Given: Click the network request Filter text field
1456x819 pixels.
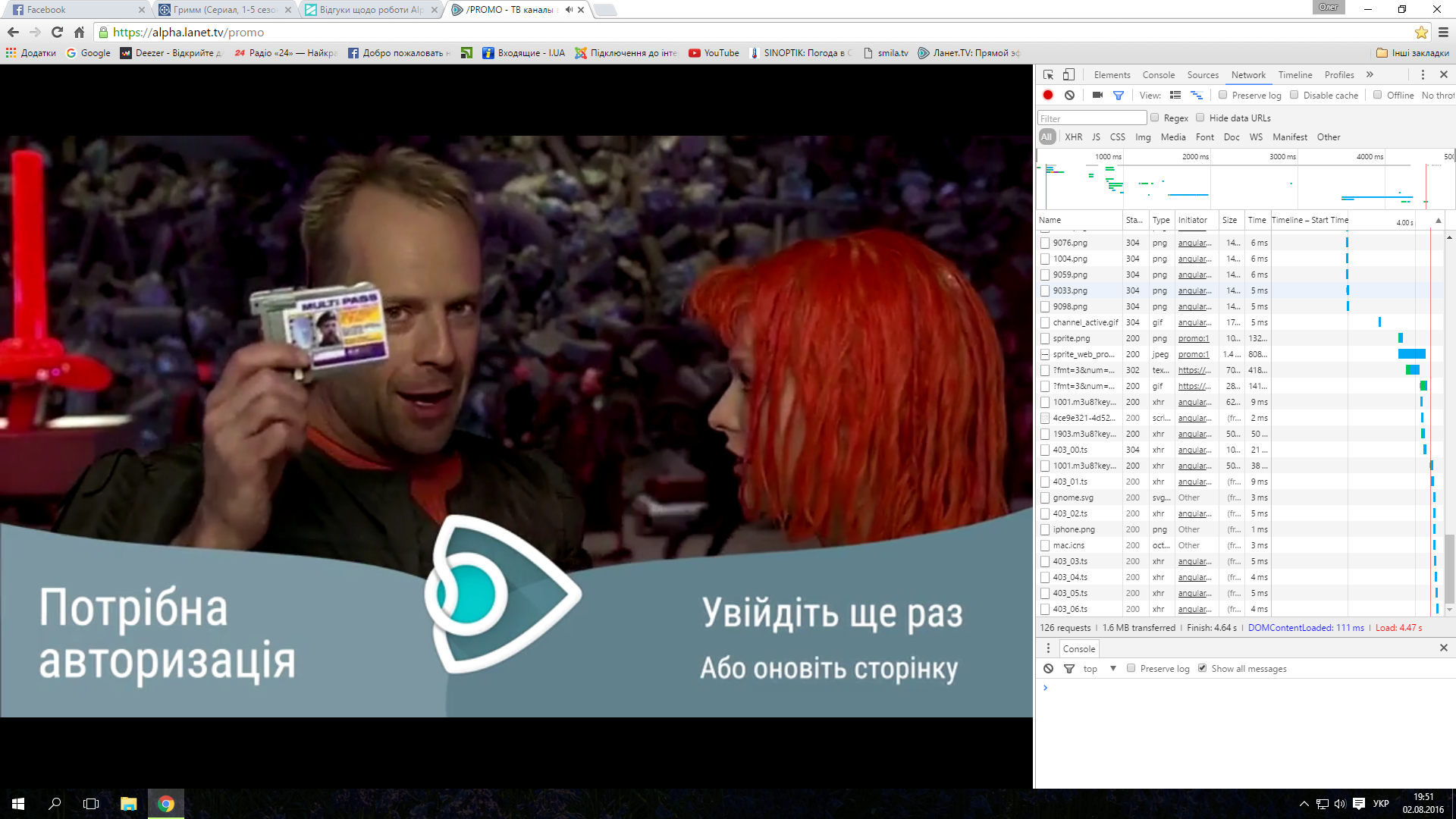Looking at the screenshot, I should (1092, 118).
